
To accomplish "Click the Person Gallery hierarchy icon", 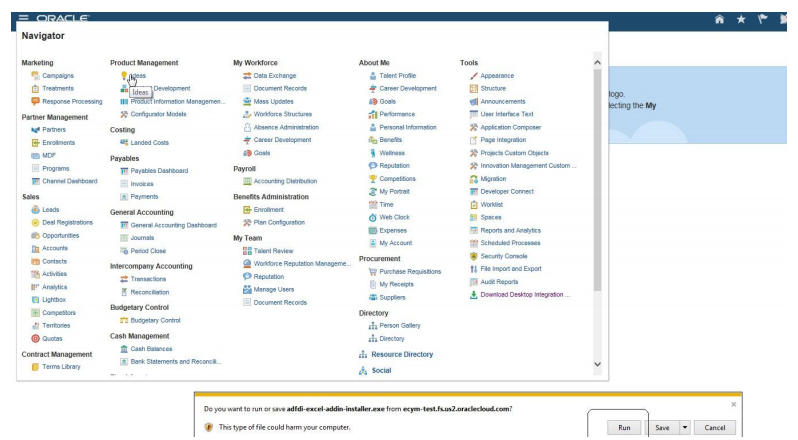I will tap(373, 326).
